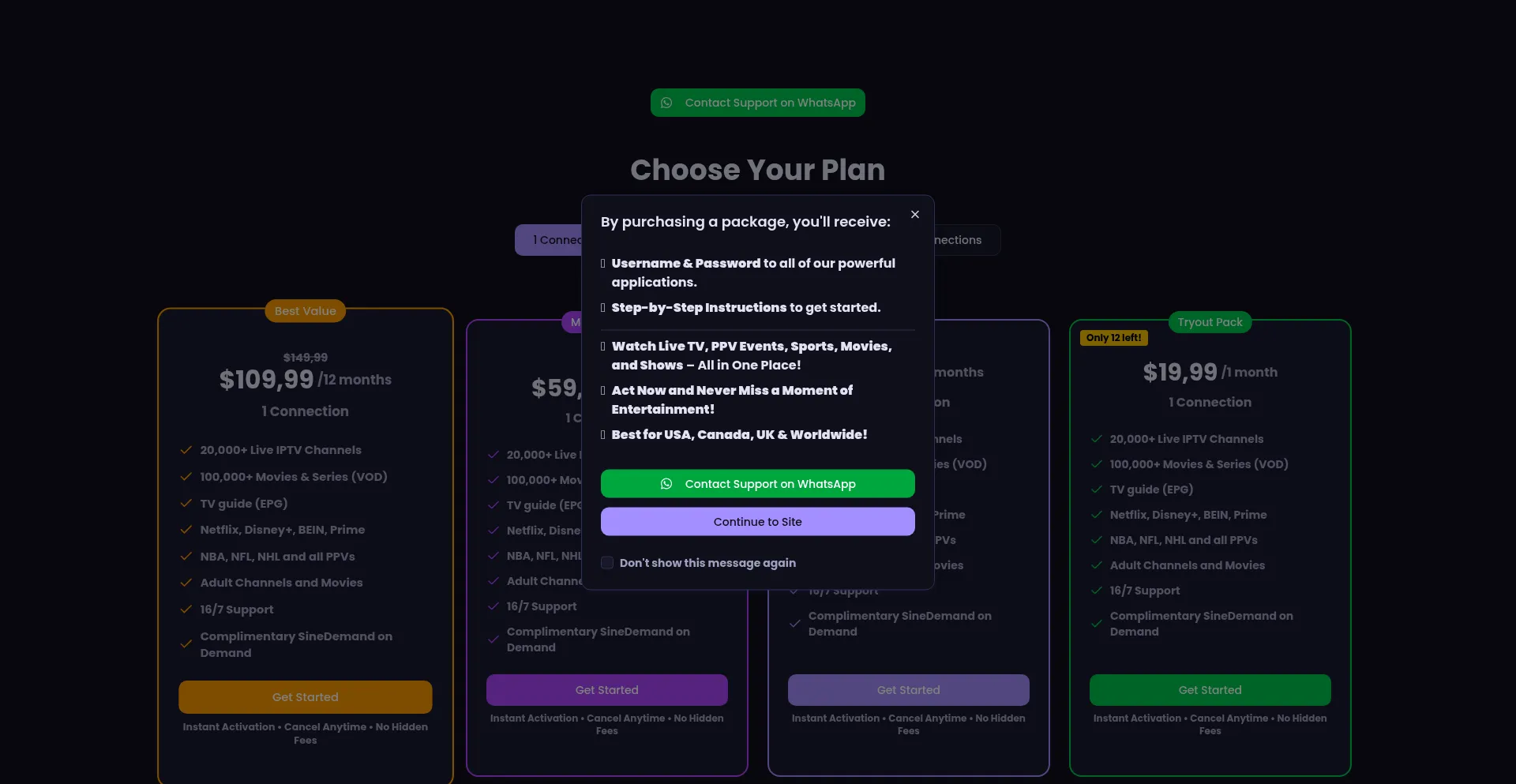Click checkmark beside 16/7 Support in Tryout Pack

[x=1096, y=591]
